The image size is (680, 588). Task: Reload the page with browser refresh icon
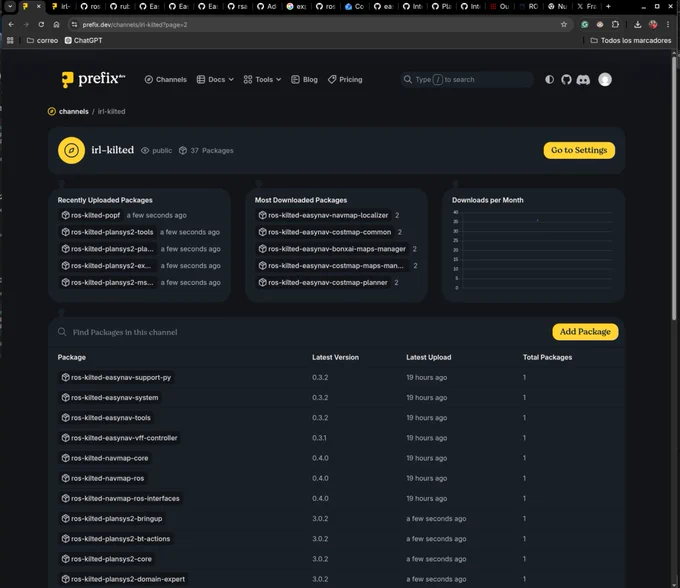click(41, 24)
